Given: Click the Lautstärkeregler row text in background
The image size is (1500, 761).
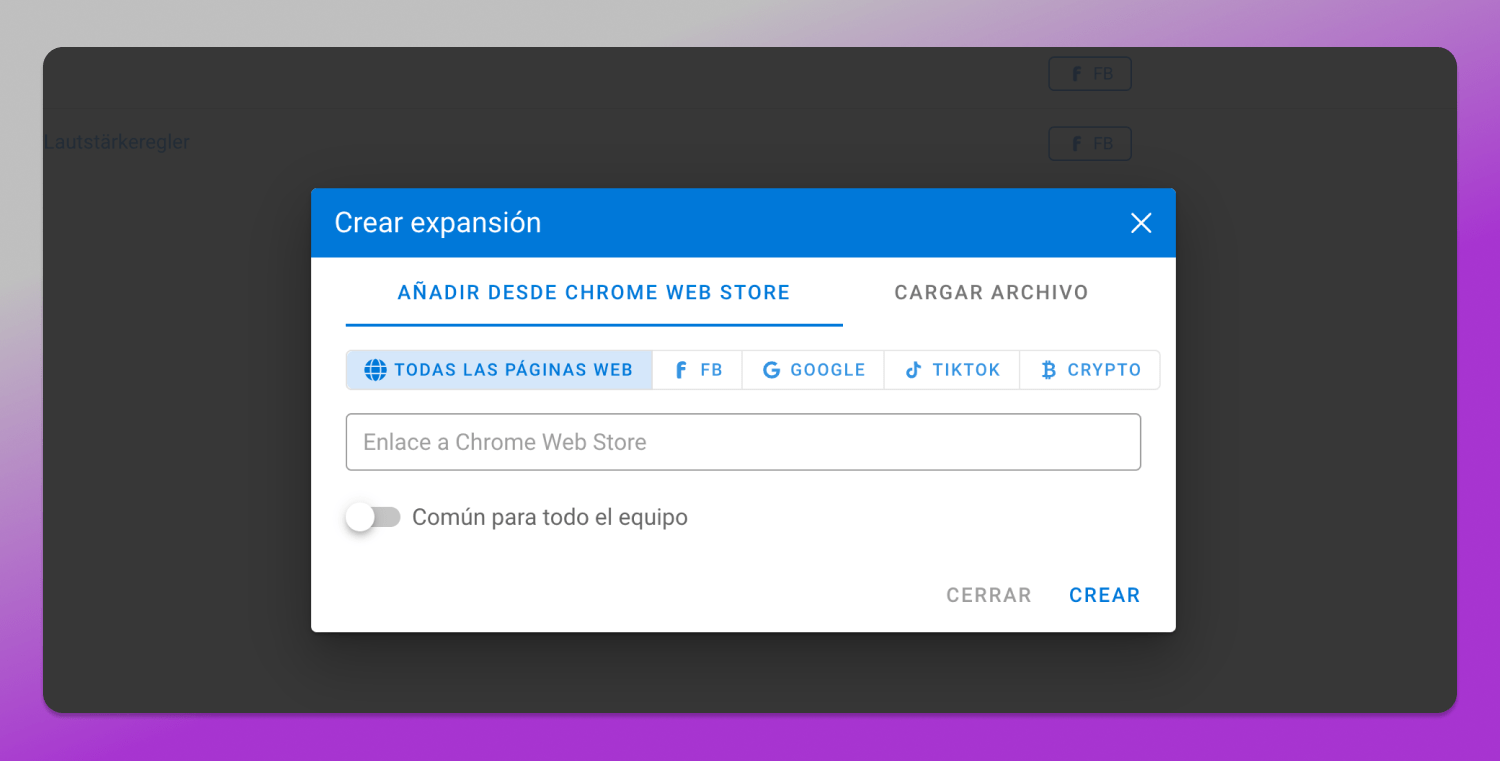Looking at the screenshot, I should pyautogui.click(x=117, y=142).
